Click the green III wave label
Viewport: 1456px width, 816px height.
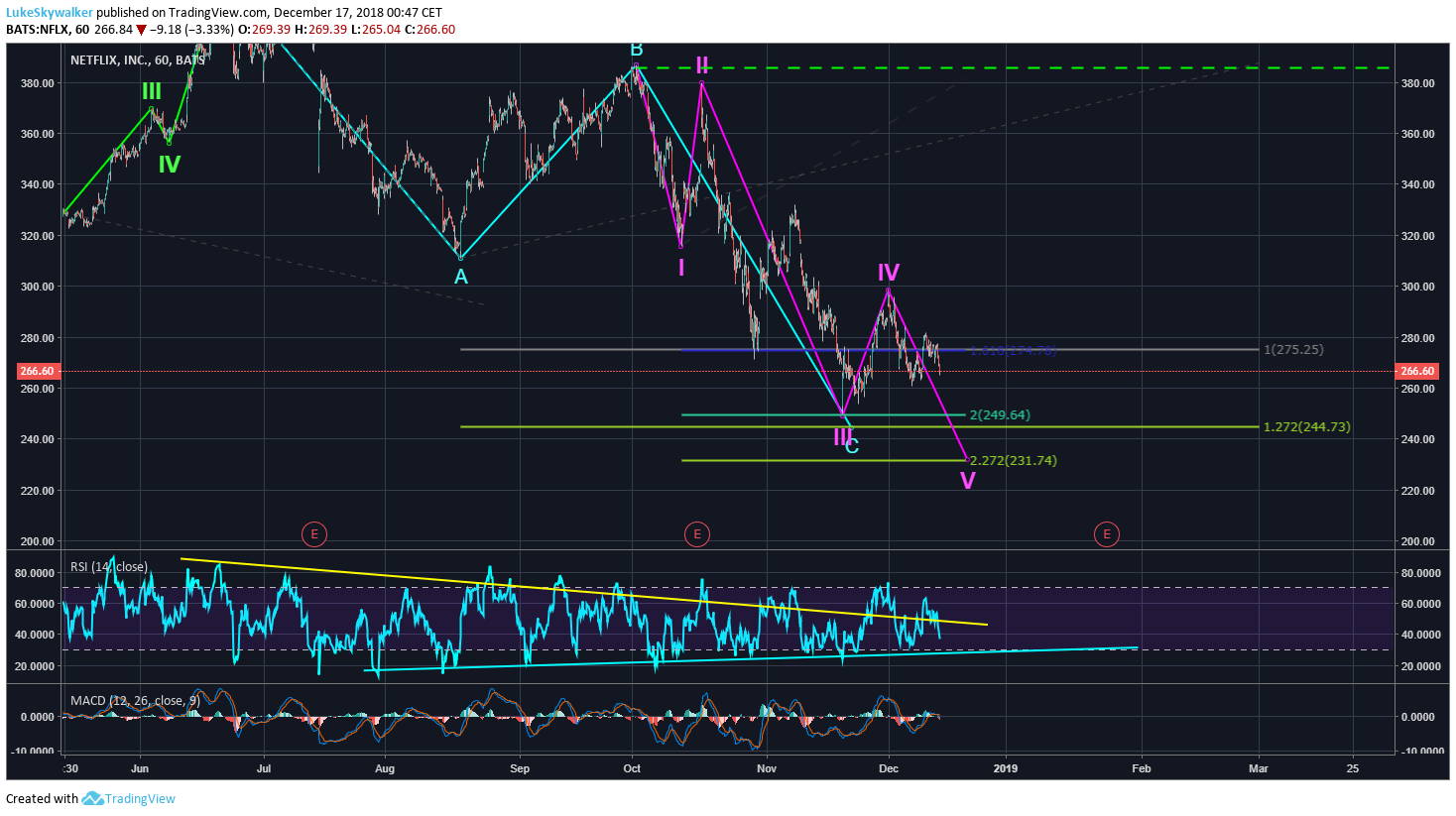(x=151, y=92)
